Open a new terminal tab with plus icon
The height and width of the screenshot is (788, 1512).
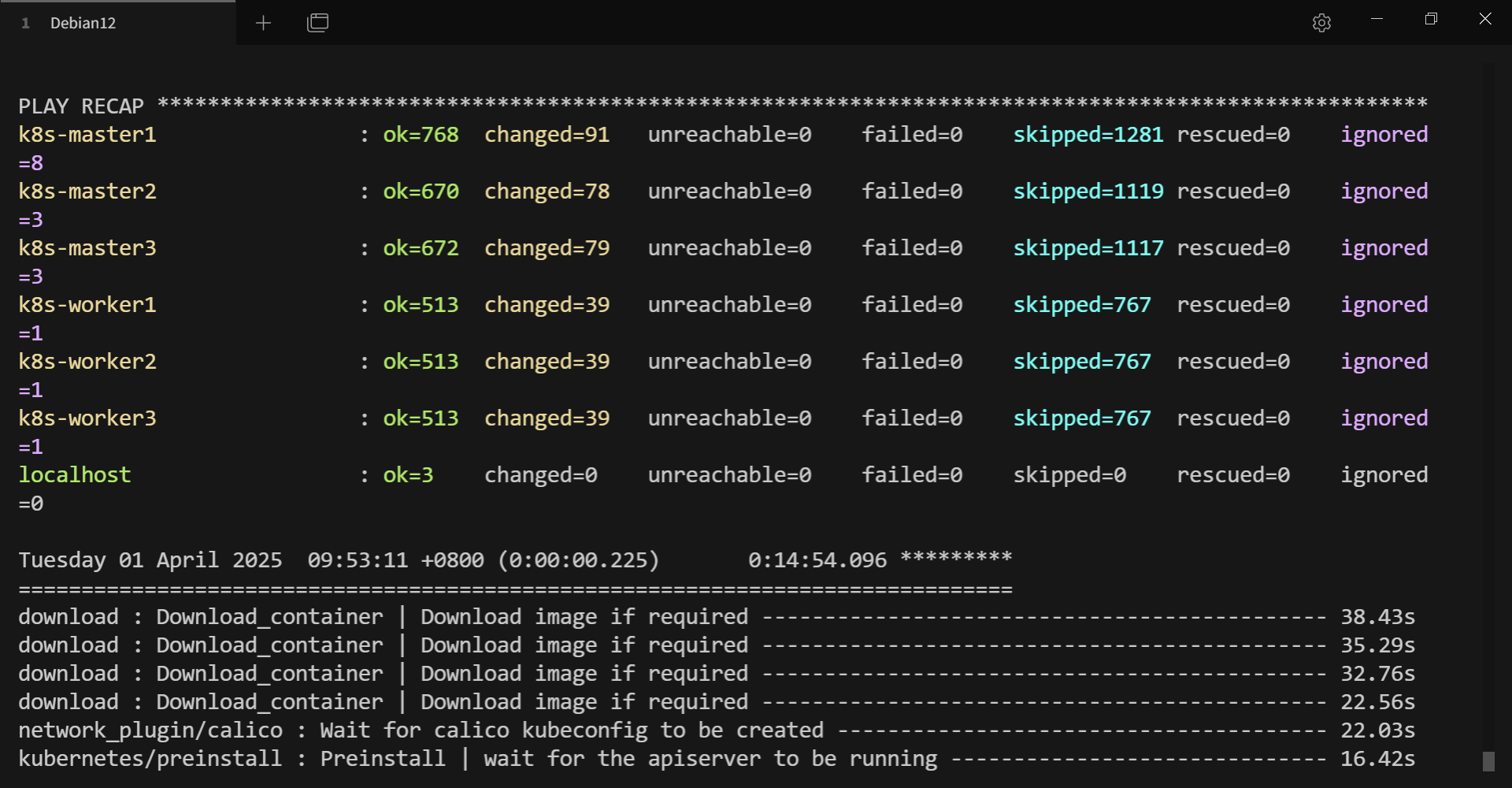click(x=263, y=23)
